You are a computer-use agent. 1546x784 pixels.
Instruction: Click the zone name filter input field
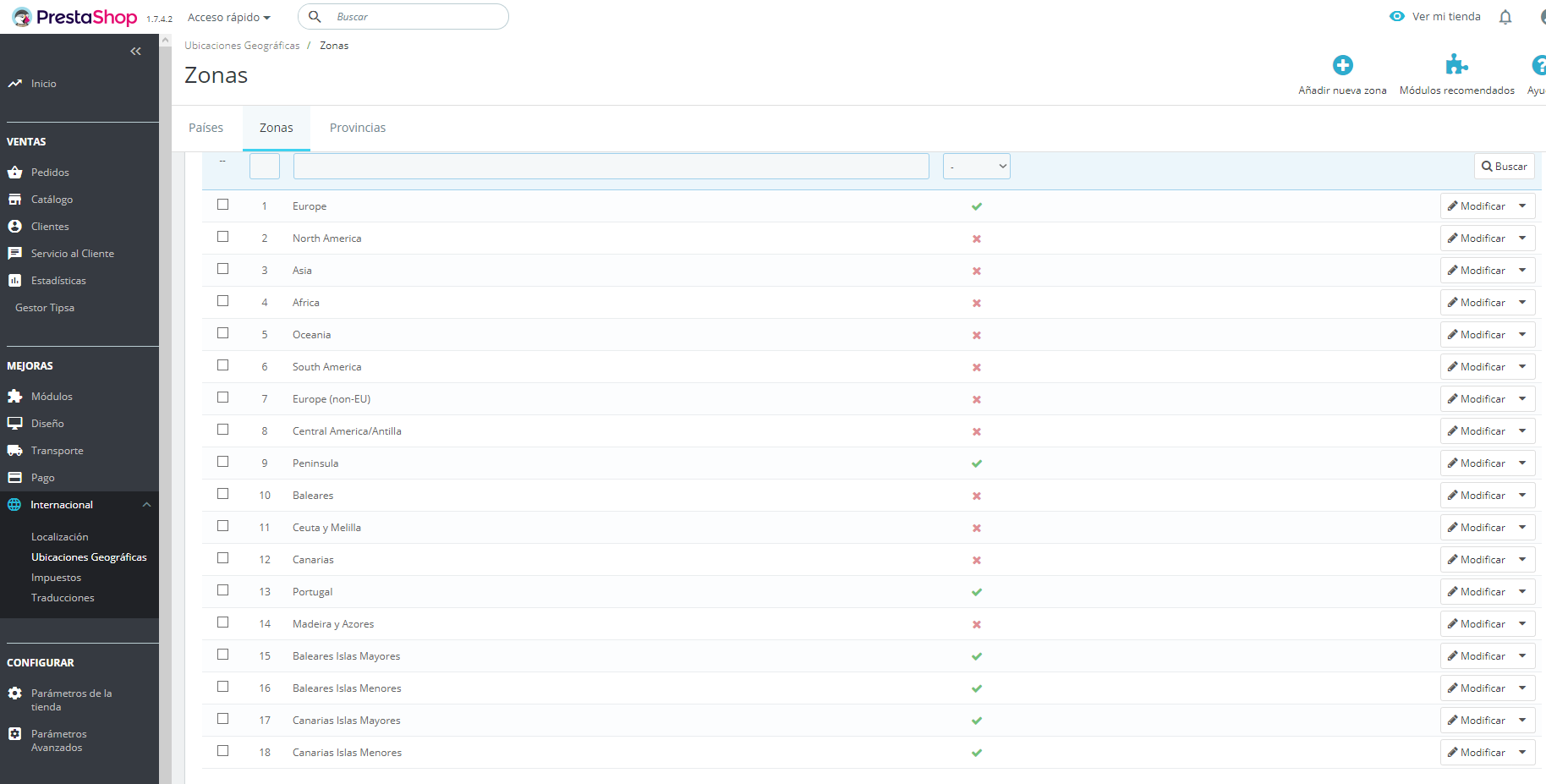coord(611,167)
